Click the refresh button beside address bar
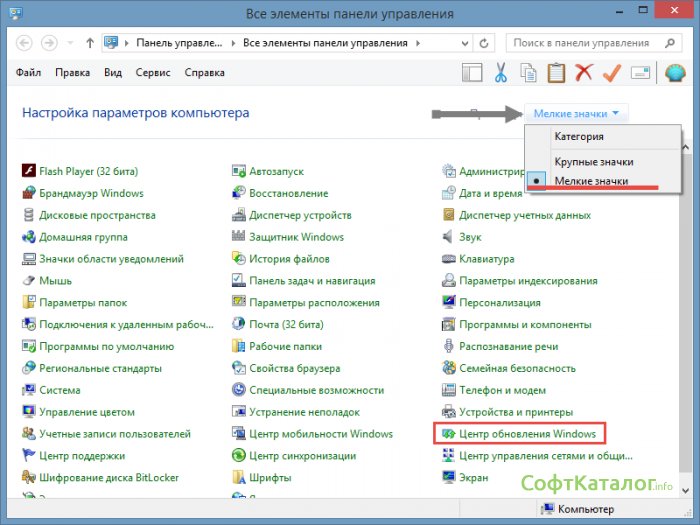 pos(484,44)
